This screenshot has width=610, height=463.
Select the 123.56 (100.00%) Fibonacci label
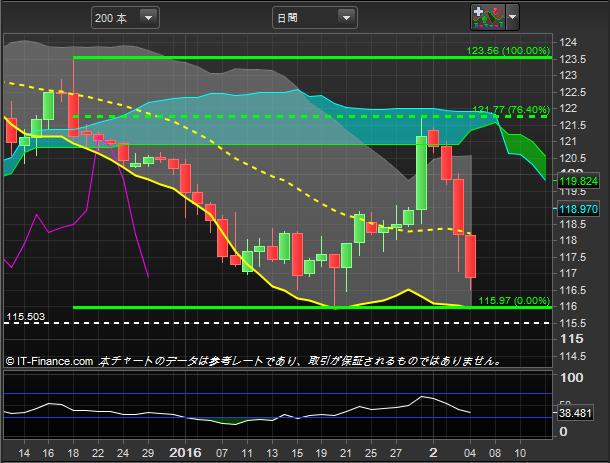tap(508, 51)
